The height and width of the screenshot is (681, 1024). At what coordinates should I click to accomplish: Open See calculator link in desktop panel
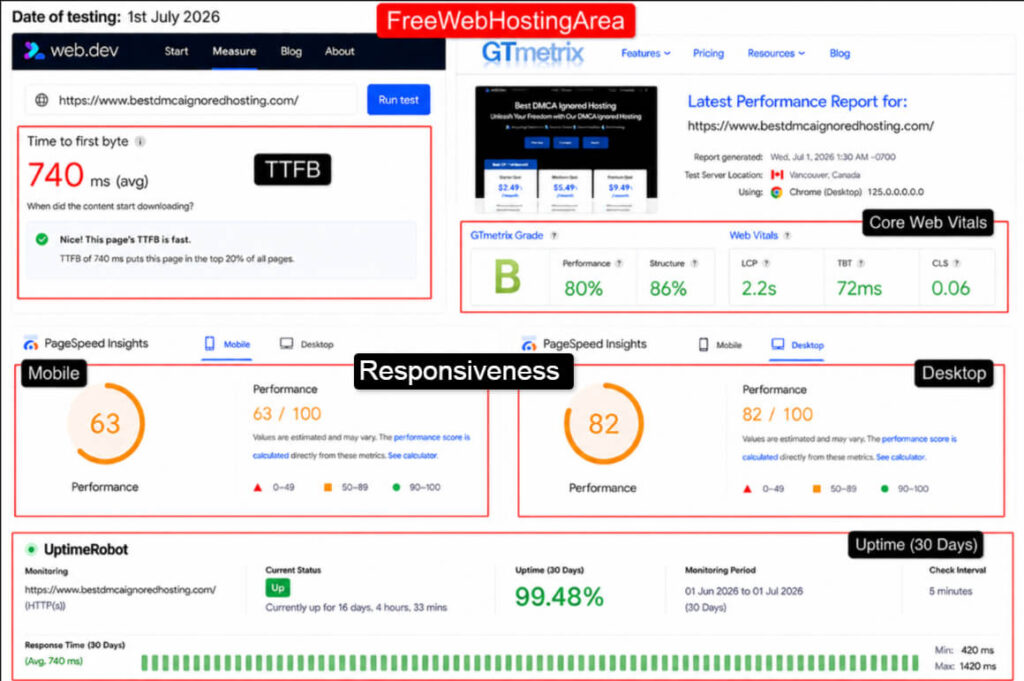[901, 457]
